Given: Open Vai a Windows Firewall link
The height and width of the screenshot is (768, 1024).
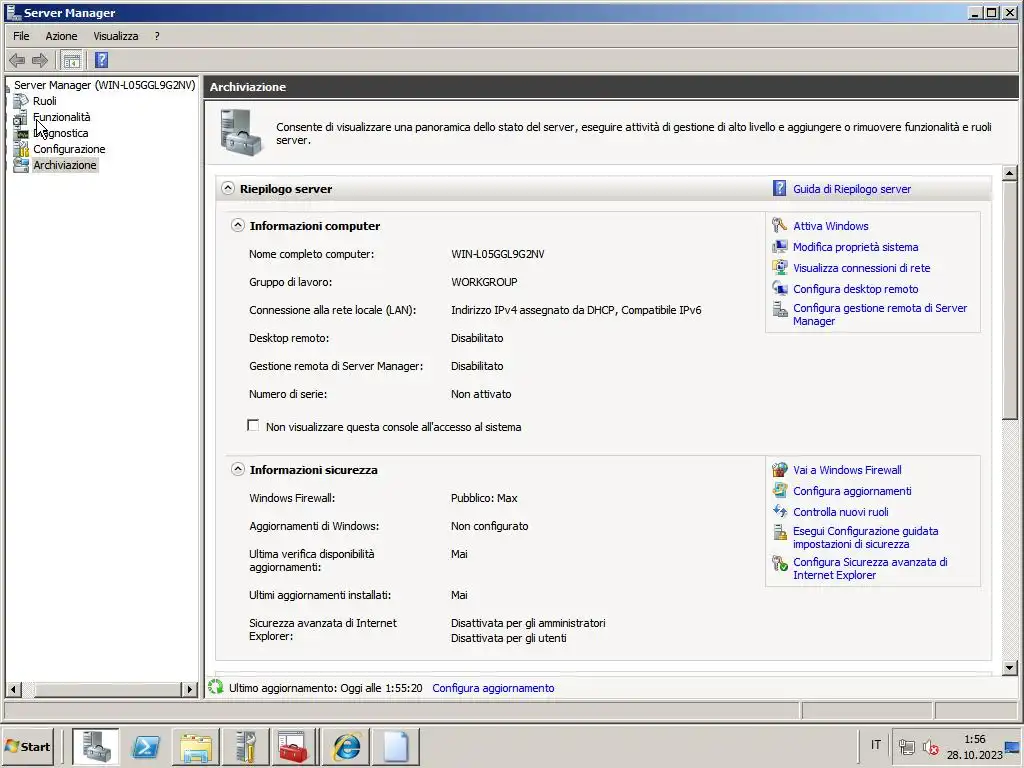Looking at the screenshot, I should 847,470.
